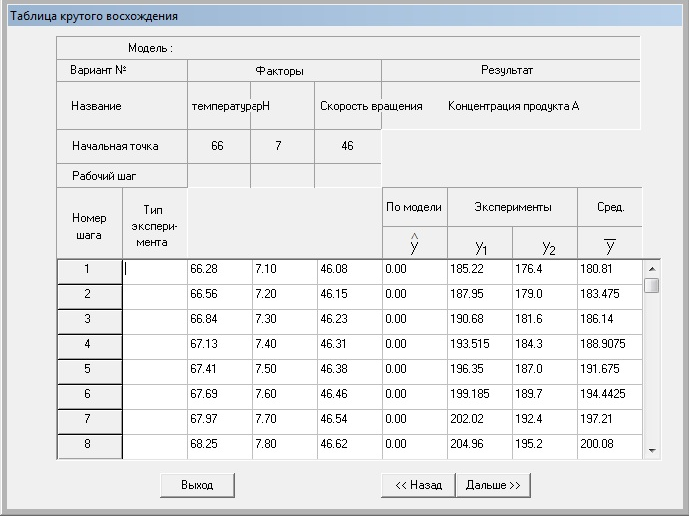Select row header number 5
This screenshot has height=516, width=689.
tap(90, 372)
